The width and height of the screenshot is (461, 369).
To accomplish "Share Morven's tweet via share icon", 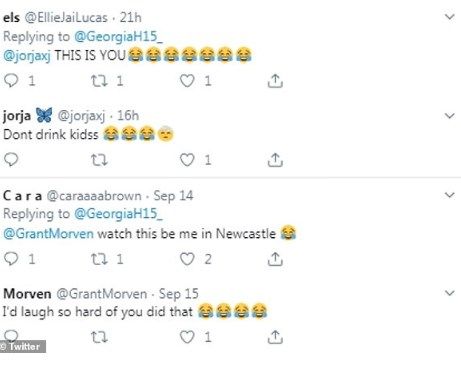I will 275,337.
